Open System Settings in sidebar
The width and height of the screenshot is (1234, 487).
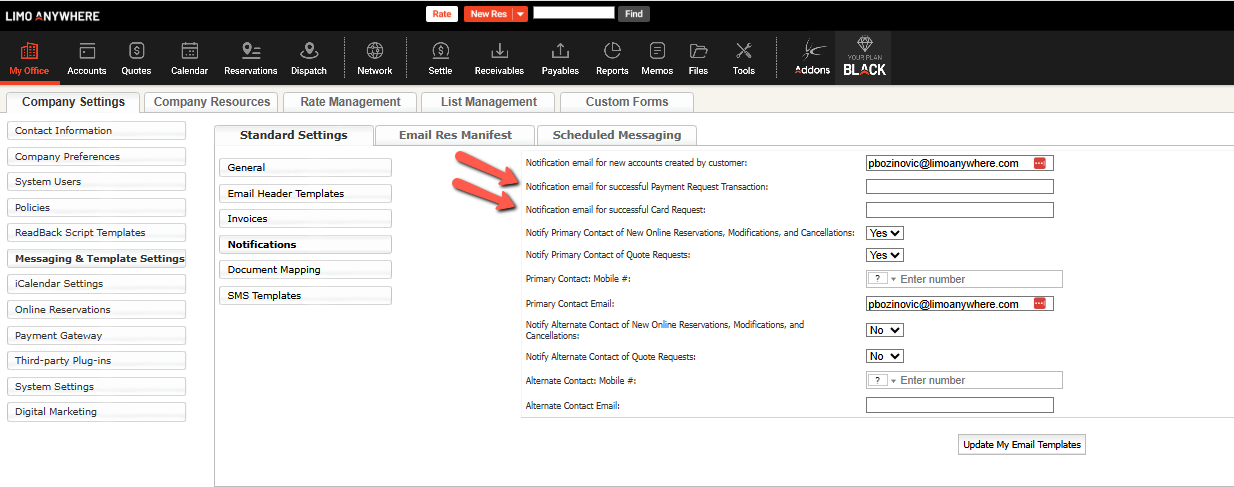click(96, 387)
